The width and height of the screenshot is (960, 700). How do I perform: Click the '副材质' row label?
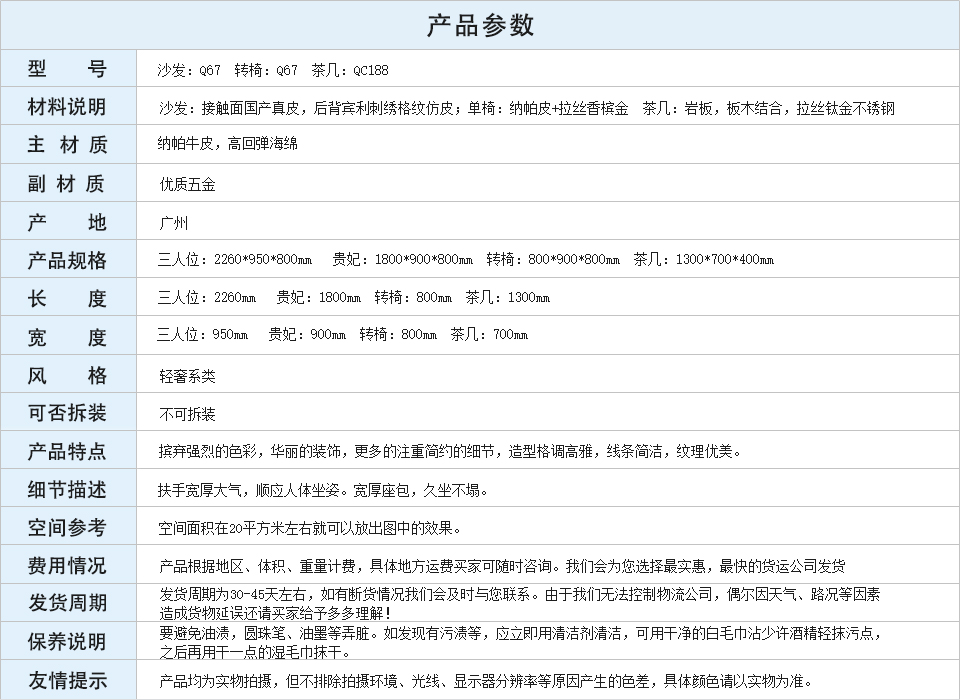(67, 183)
